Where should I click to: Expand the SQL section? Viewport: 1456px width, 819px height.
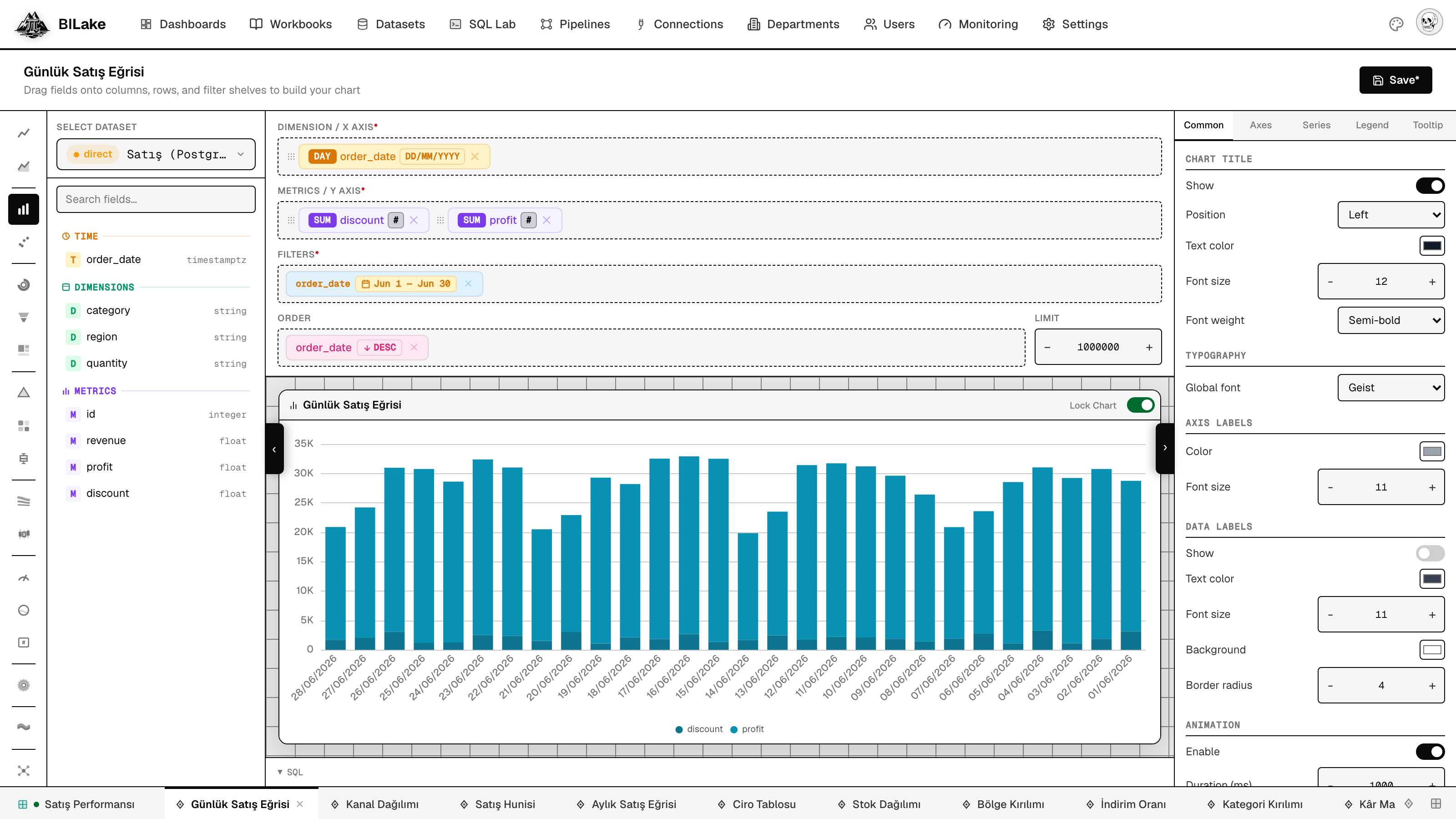click(290, 772)
